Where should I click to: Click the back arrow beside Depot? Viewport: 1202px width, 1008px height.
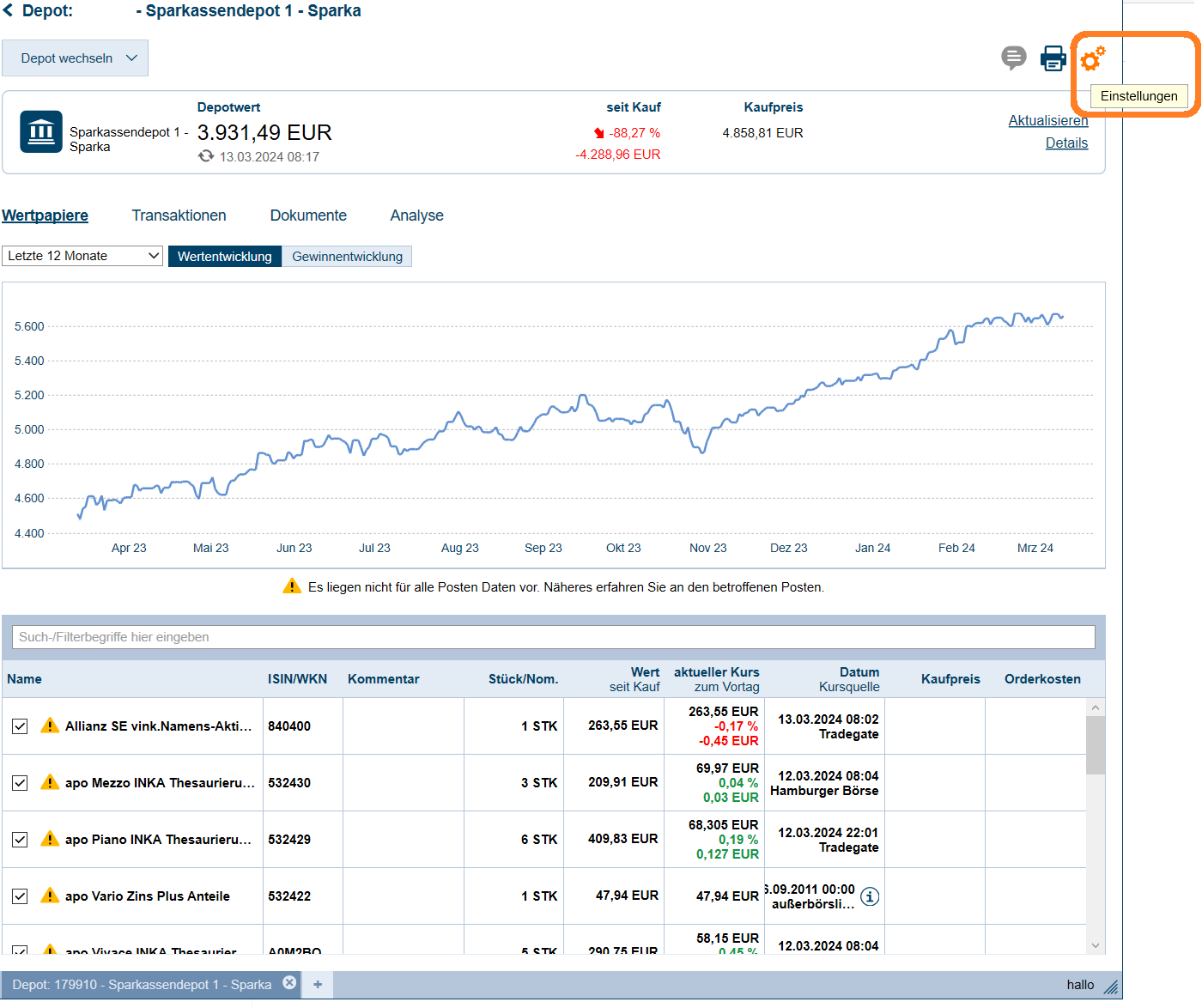[9, 11]
